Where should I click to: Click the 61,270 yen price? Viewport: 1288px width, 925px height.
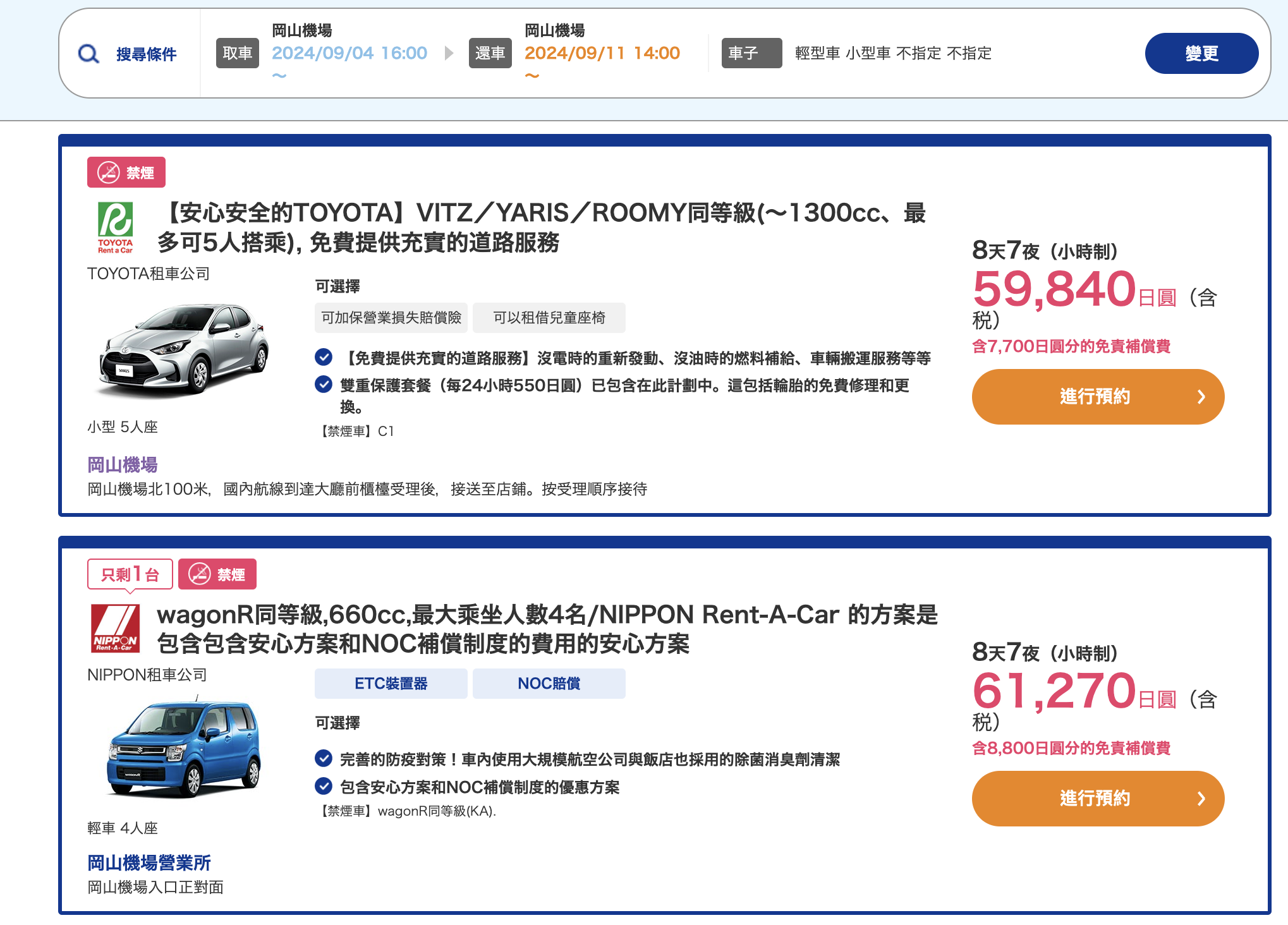coord(1055,691)
